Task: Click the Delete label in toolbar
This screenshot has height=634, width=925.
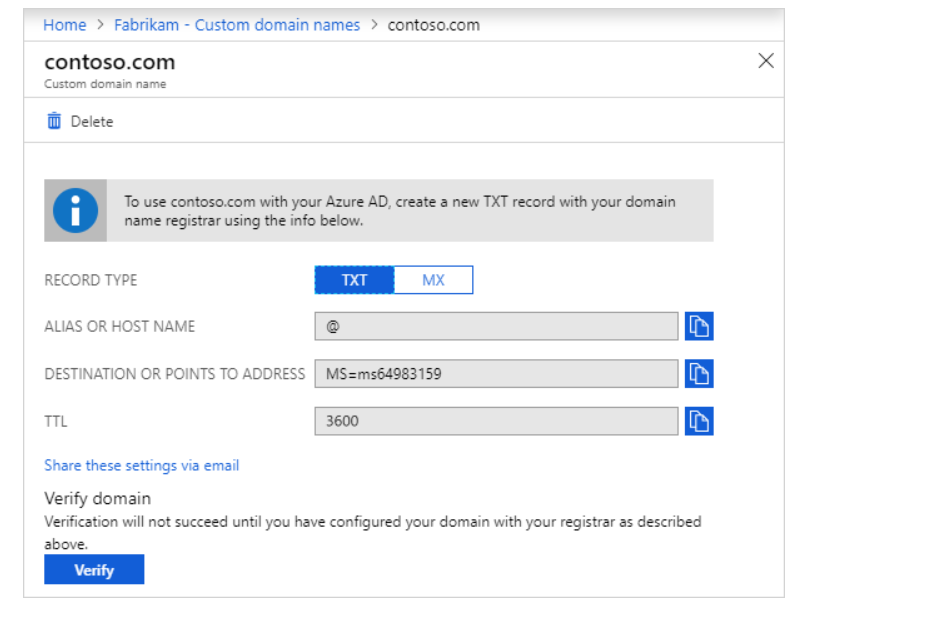Action: click(92, 121)
